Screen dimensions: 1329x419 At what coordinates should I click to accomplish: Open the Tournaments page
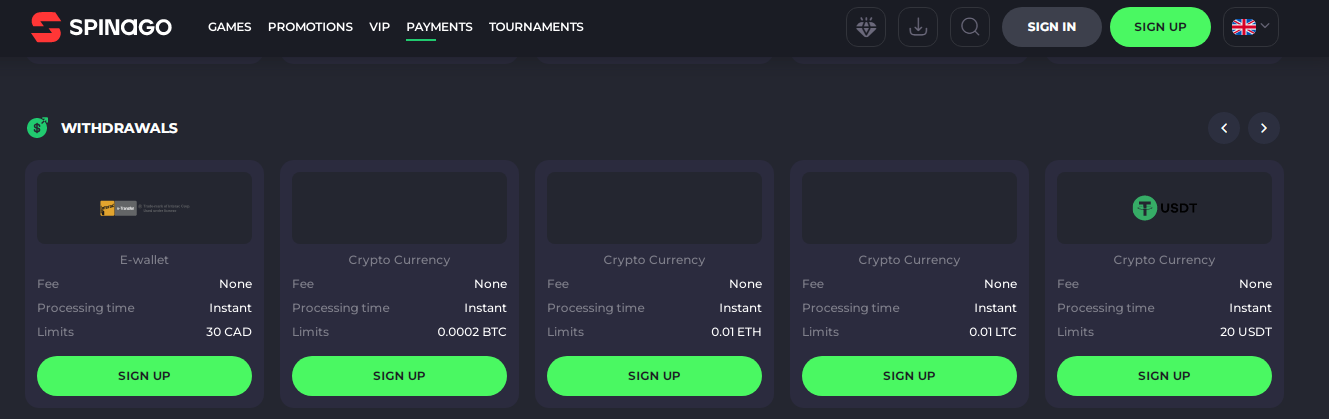[x=536, y=27]
